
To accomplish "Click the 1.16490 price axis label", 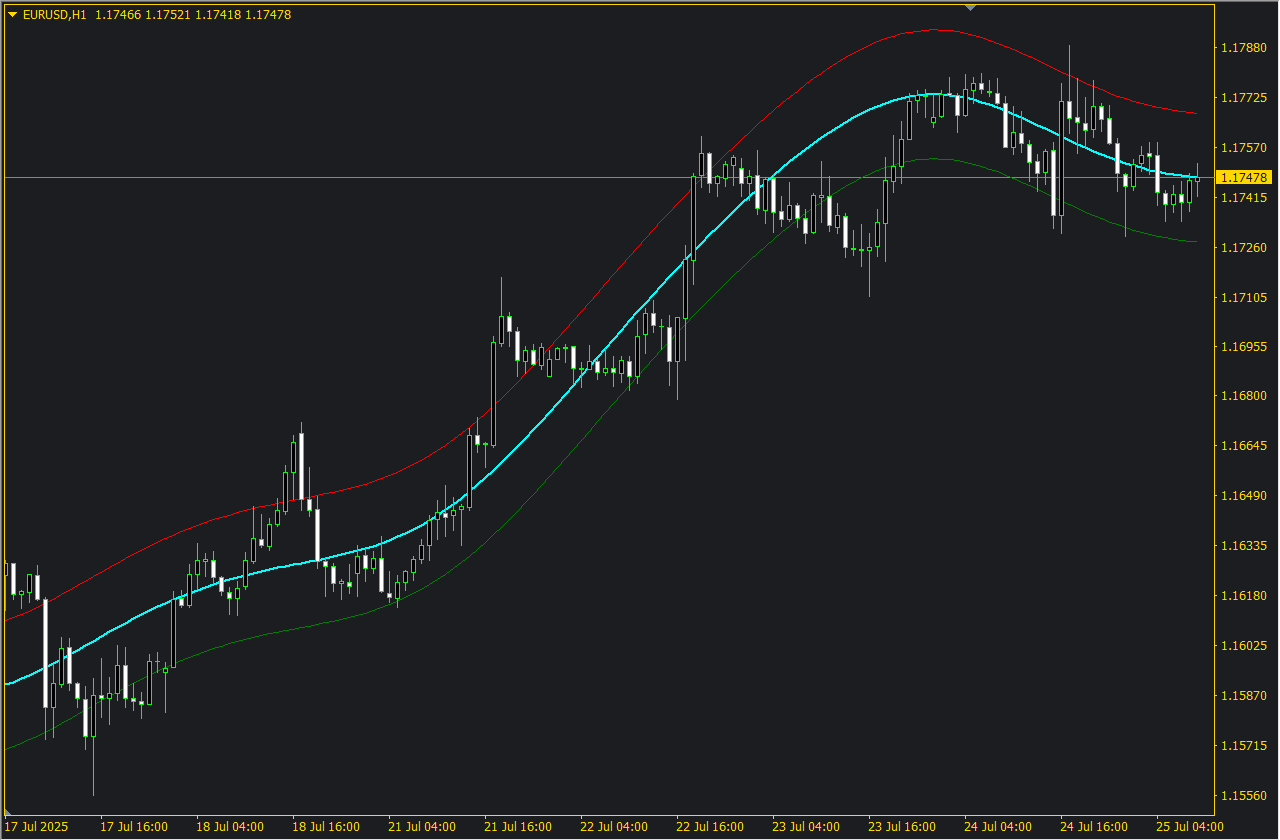I will (1243, 497).
